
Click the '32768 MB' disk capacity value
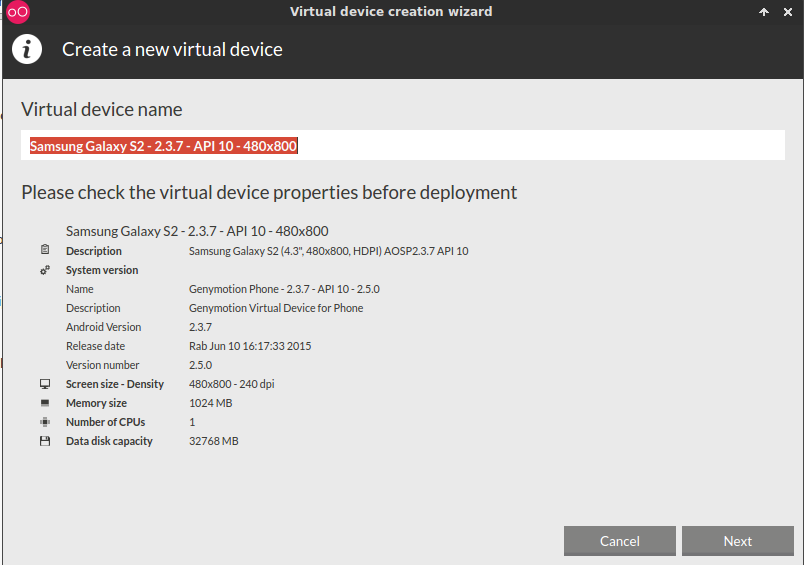pyautogui.click(x=214, y=441)
